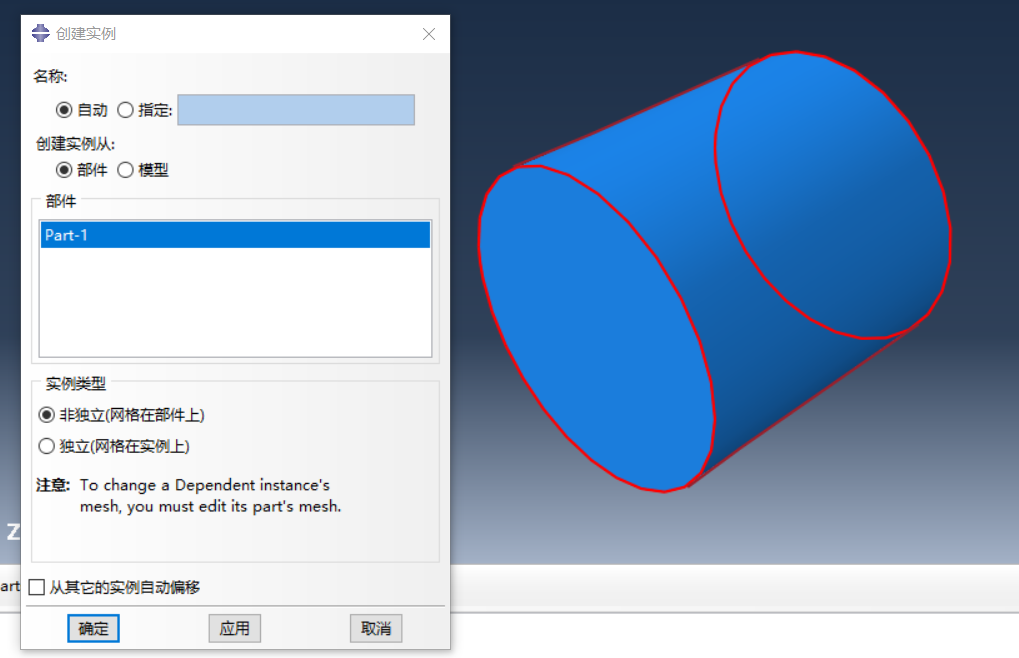Select the 指定 name radio button
1019x658 pixels.
(125, 110)
